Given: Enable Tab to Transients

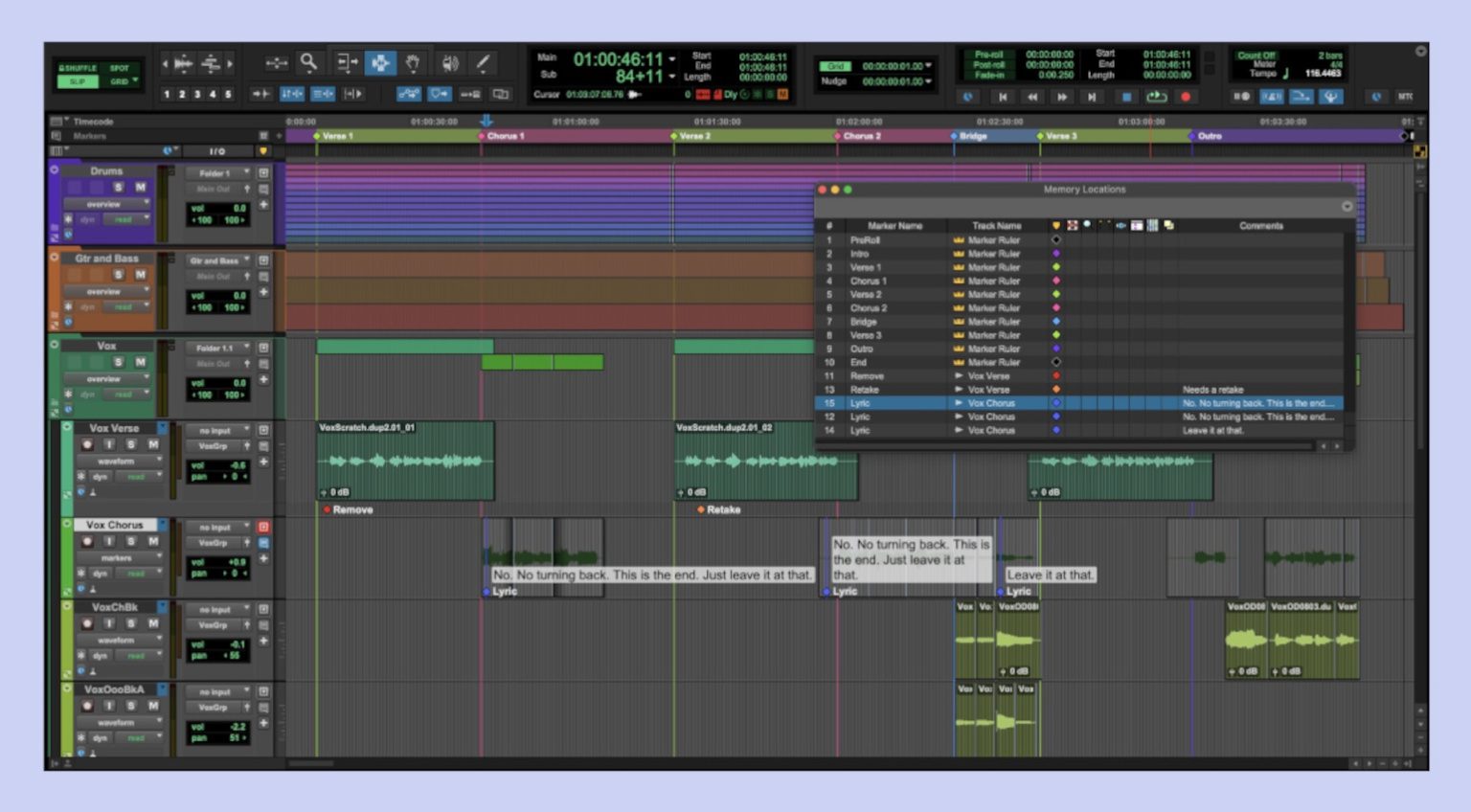Looking at the screenshot, I should point(260,93).
